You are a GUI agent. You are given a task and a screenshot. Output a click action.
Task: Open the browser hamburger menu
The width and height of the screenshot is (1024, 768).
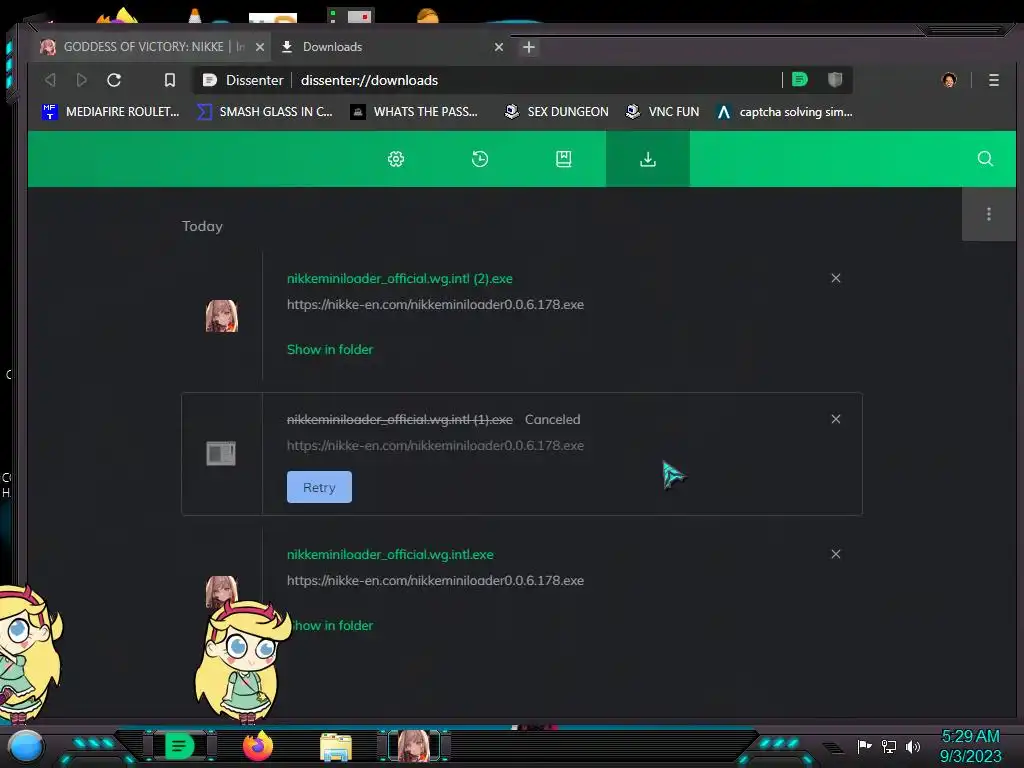coord(994,80)
